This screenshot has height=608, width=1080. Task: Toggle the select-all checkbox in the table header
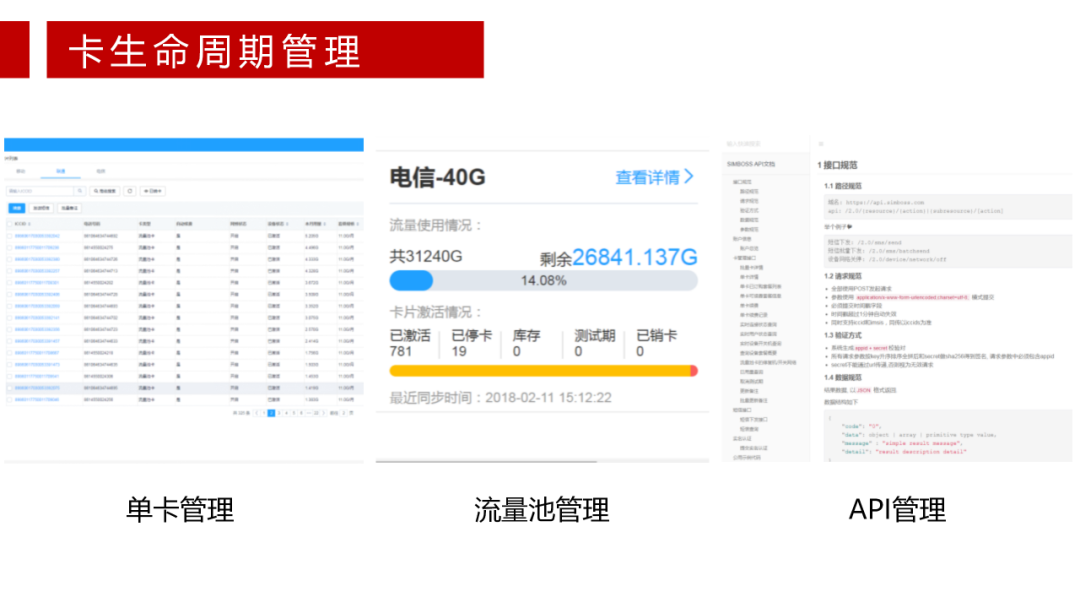pyautogui.click(x=9, y=222)
